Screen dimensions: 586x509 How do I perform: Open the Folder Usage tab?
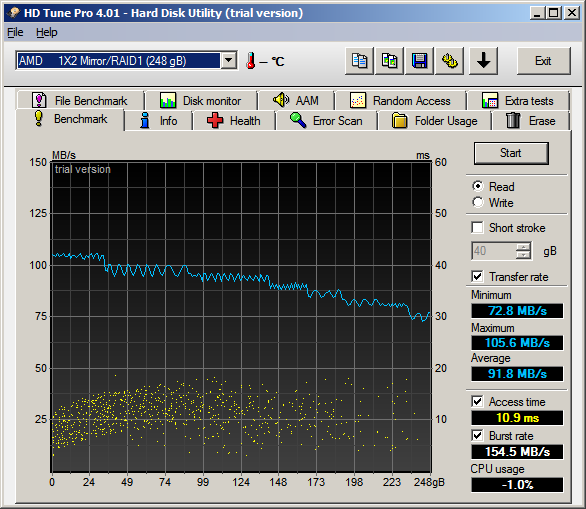435,121
